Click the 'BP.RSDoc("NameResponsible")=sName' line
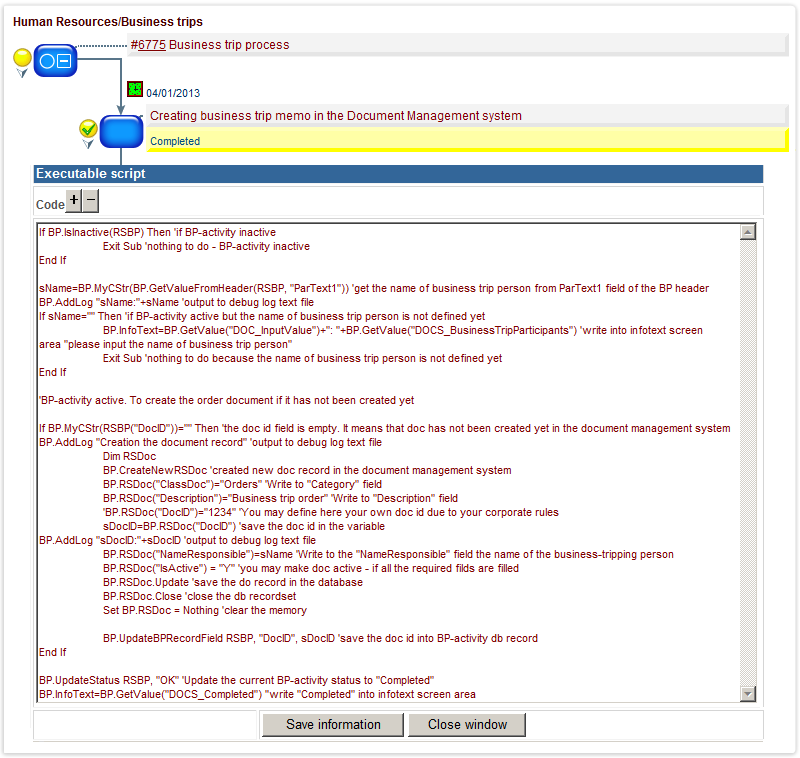This screenshot has height=758, width=800. tap(388, 554)
